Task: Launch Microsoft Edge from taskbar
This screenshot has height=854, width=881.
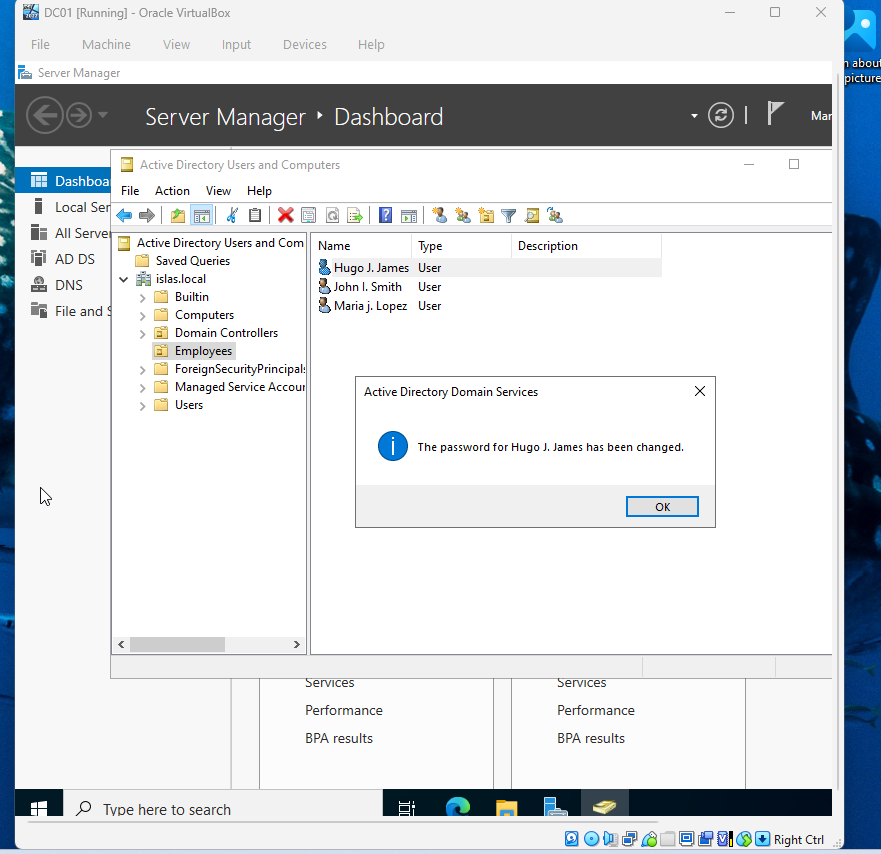Action: (x=457, y=807)
